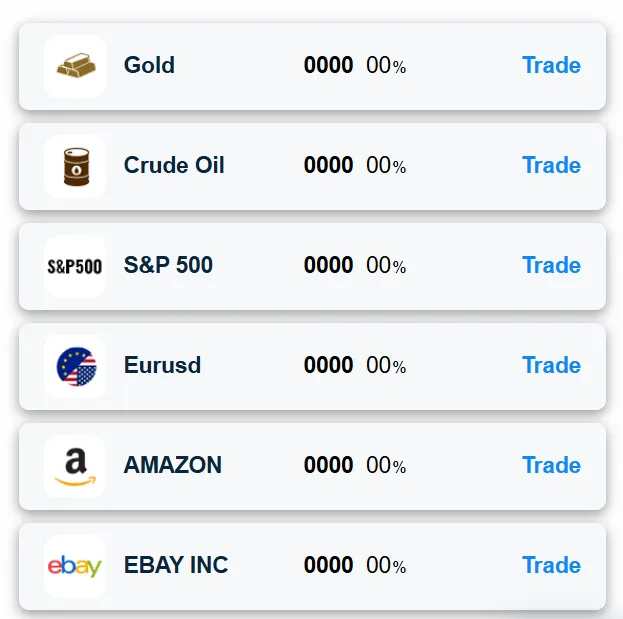623x619 pixels.
Task: Open Trade link for Crude Oil
Action: click(x=551, y=166)
